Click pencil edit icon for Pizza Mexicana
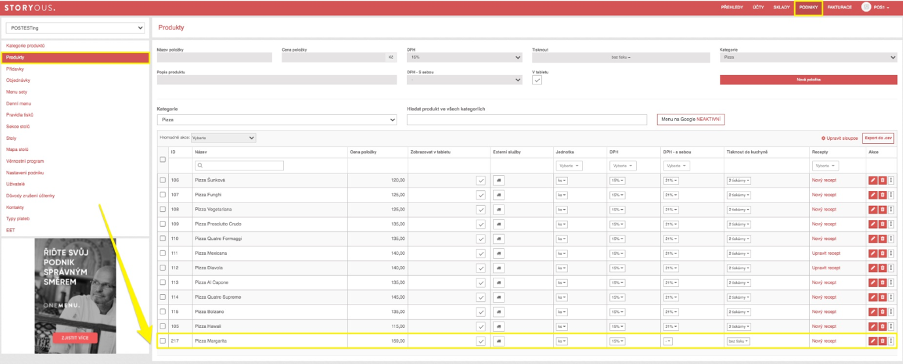The height and width of the screenshot is (364, 904). pos(873,253)
